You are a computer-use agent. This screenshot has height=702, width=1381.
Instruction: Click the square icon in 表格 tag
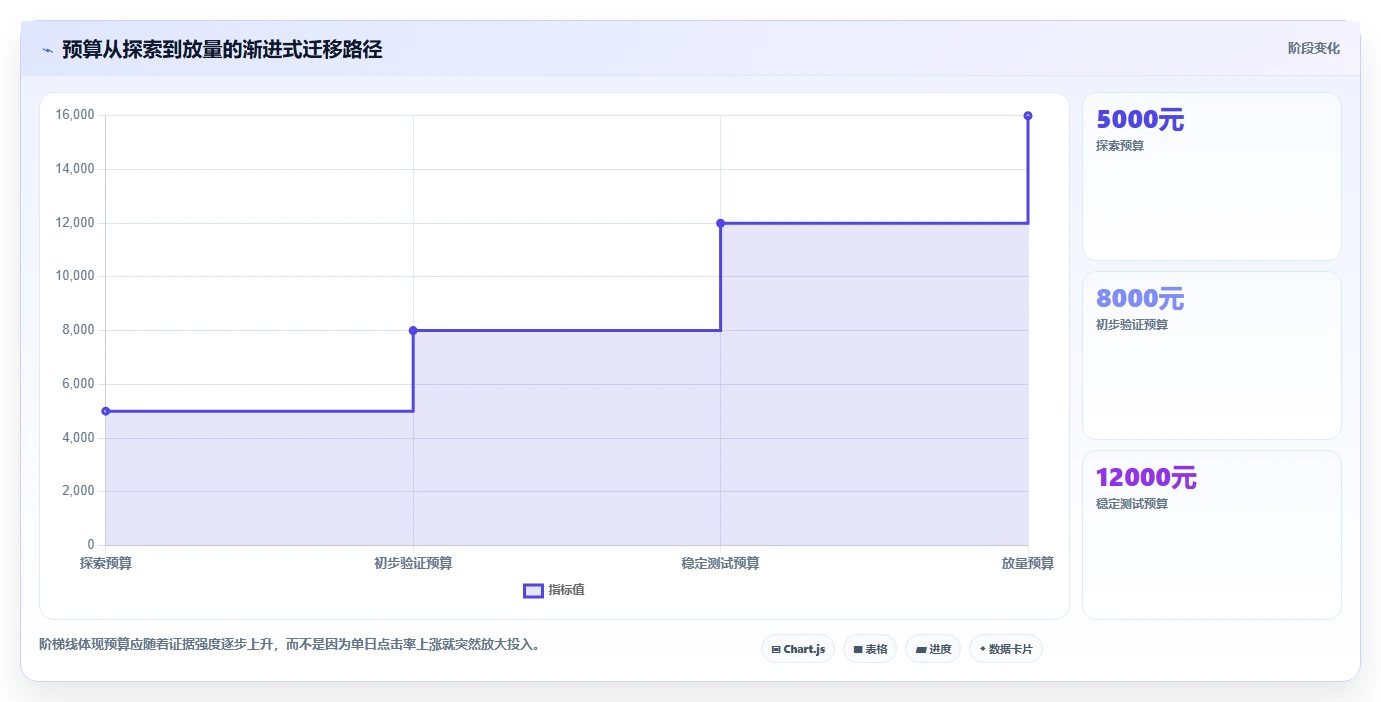(858, 650)
